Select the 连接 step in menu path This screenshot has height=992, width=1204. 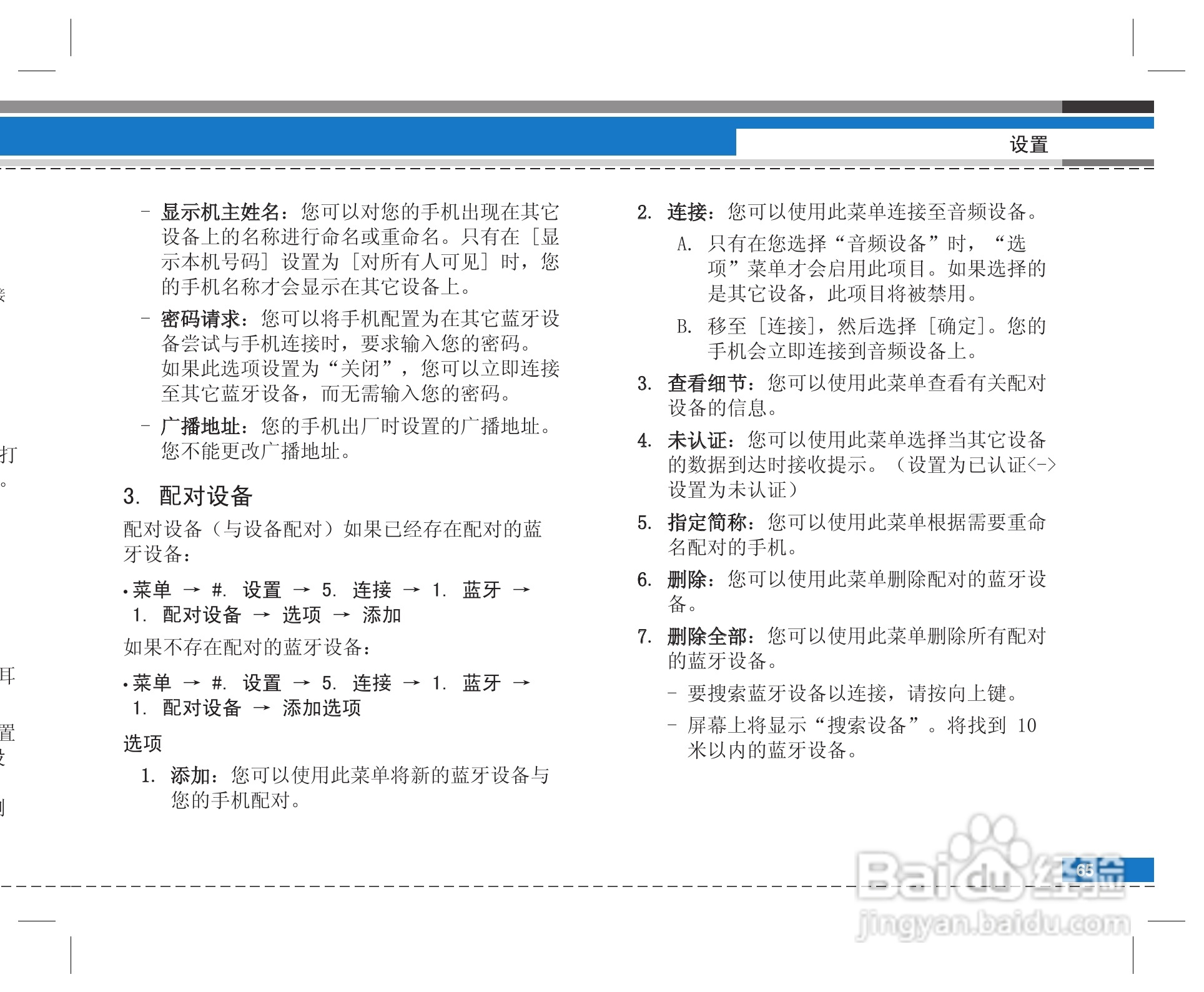[372, 590]
